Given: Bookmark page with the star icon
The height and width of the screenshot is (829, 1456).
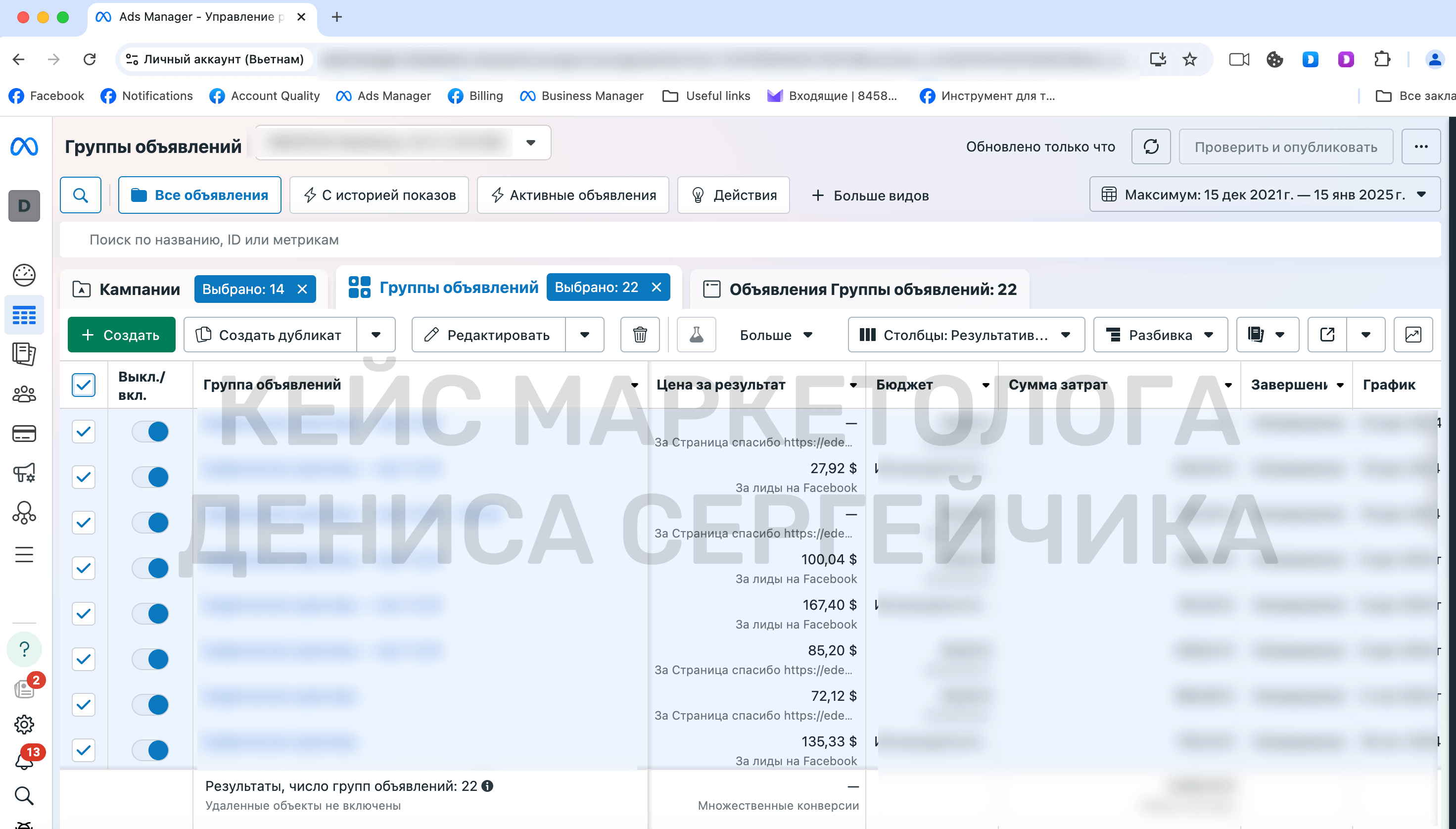Looking at the screenshot, I should click(x=1190, y=59).
